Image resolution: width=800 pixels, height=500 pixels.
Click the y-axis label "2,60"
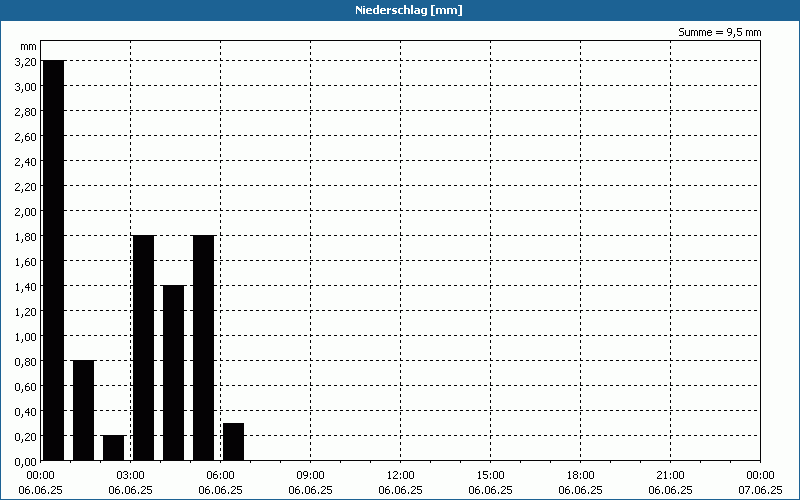26,137
